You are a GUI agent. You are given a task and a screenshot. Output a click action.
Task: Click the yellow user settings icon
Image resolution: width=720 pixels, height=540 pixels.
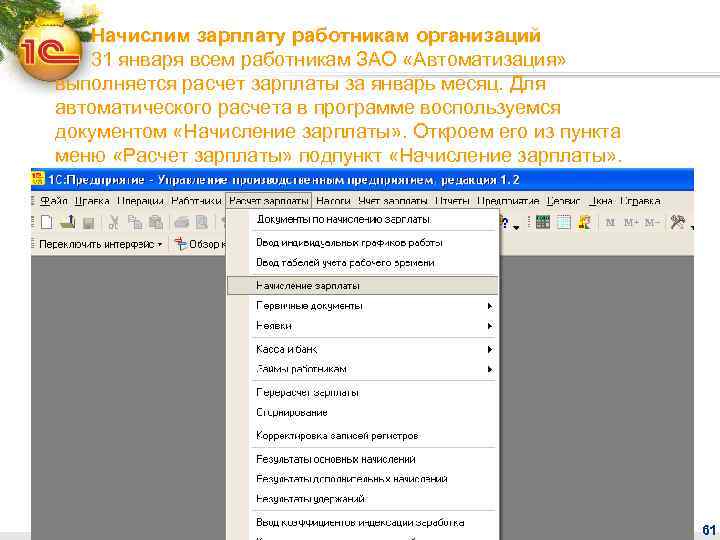point(585,223)
